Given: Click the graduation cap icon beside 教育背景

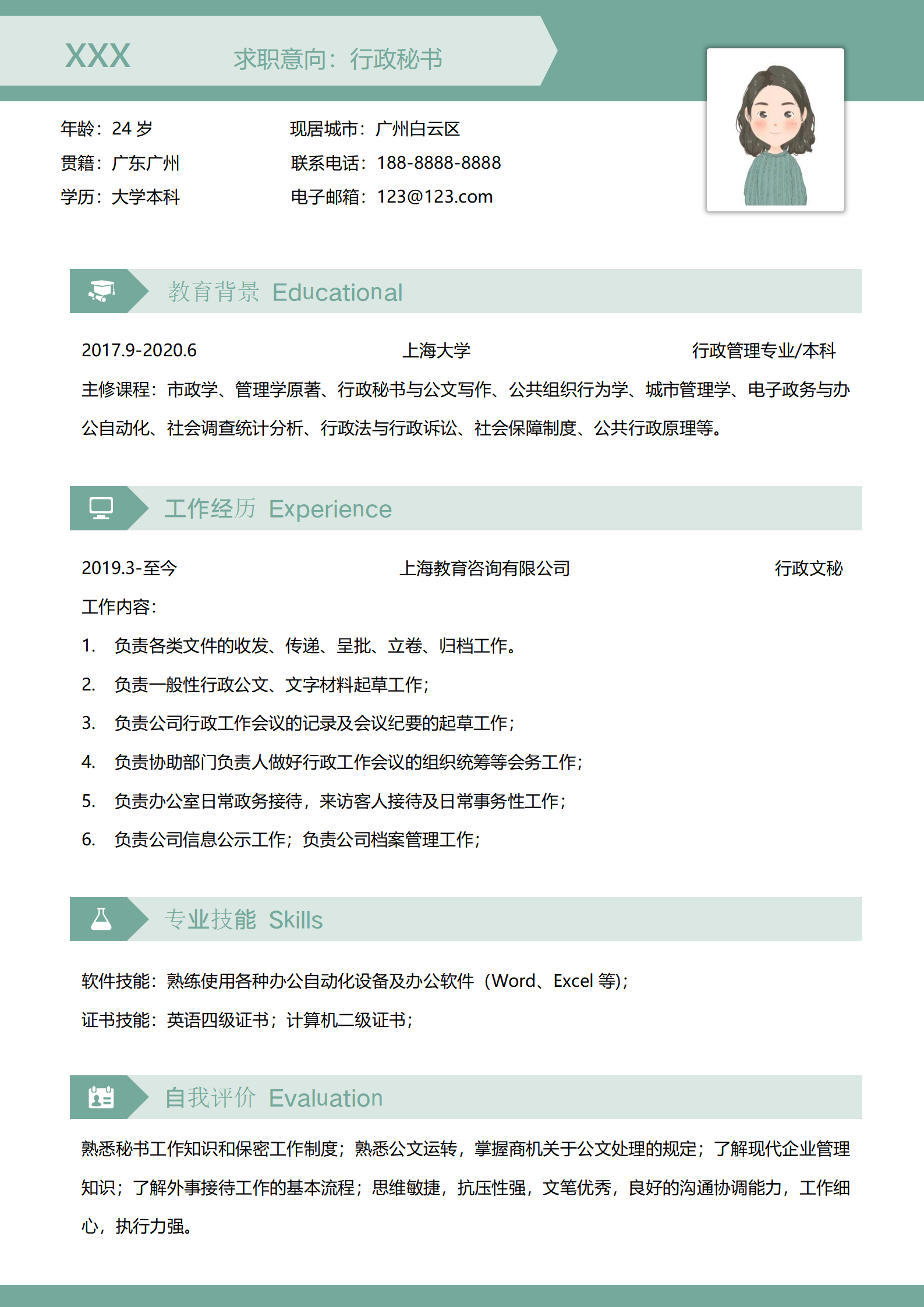Looking at the screenshot, I should (101, 291).
